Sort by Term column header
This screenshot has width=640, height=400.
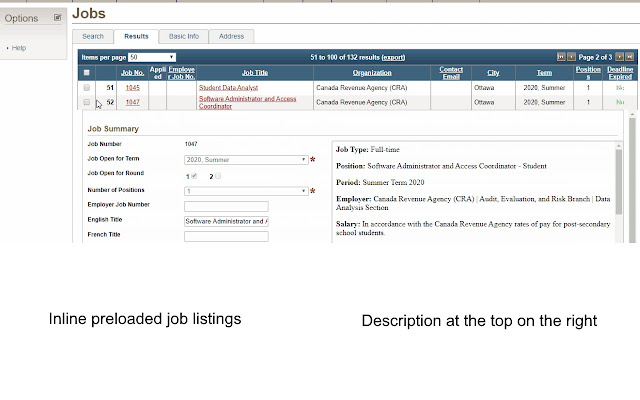tap(544, 73)
